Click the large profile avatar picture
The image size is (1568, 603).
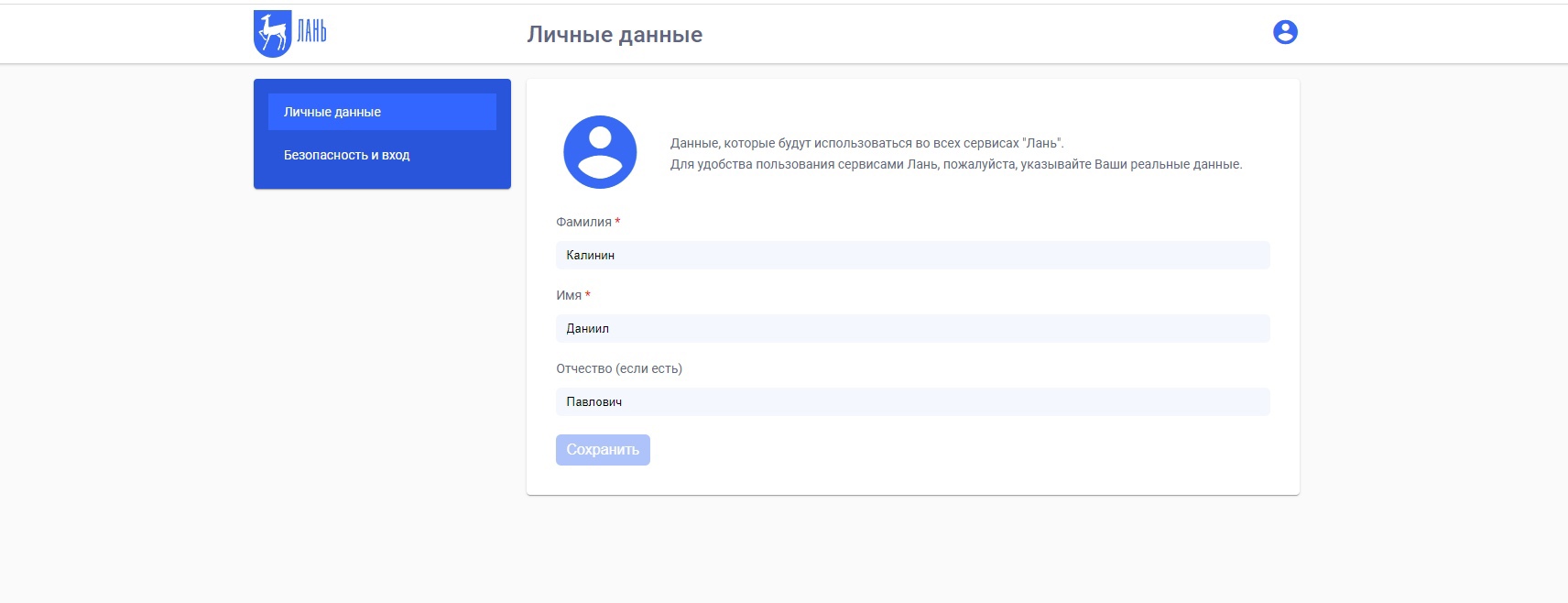pos(600,152)
